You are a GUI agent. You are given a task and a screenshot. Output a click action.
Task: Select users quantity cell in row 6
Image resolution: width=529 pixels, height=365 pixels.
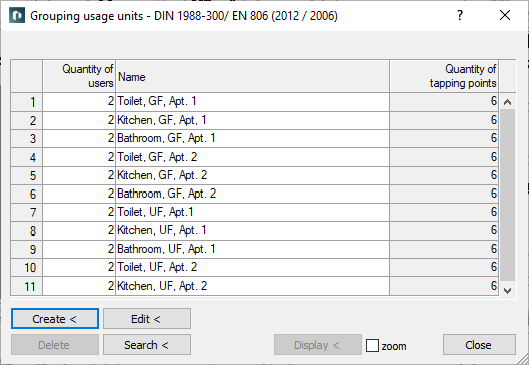click(79, 194)
